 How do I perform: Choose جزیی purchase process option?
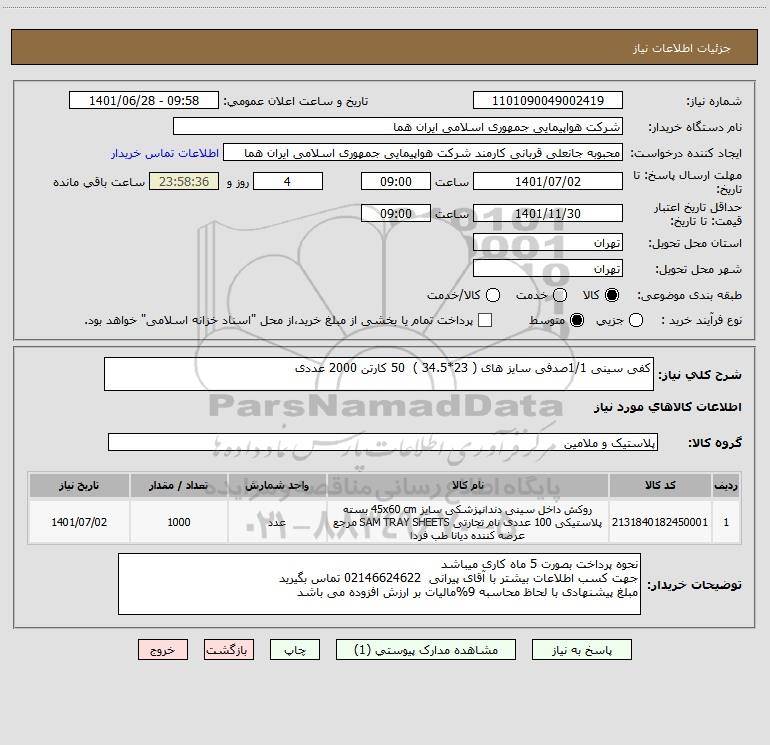pyautogui.click(x=635, y=320)
